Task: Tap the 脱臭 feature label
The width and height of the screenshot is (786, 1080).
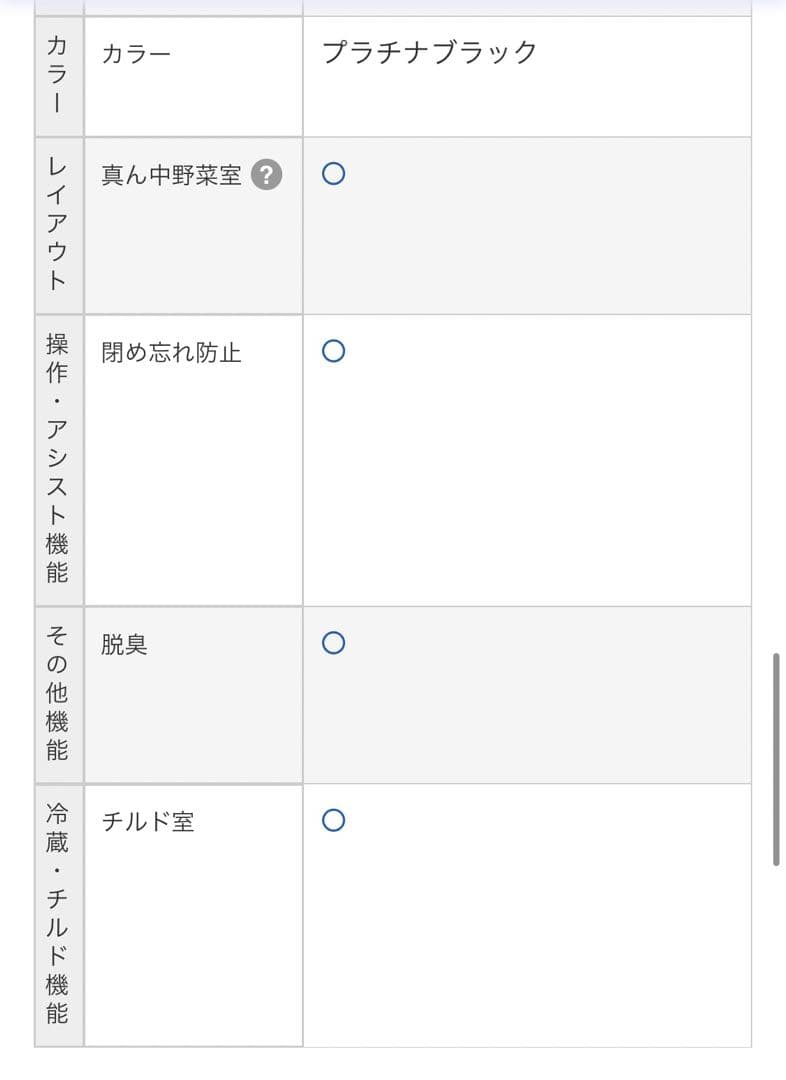Action: tap(124, 644)
